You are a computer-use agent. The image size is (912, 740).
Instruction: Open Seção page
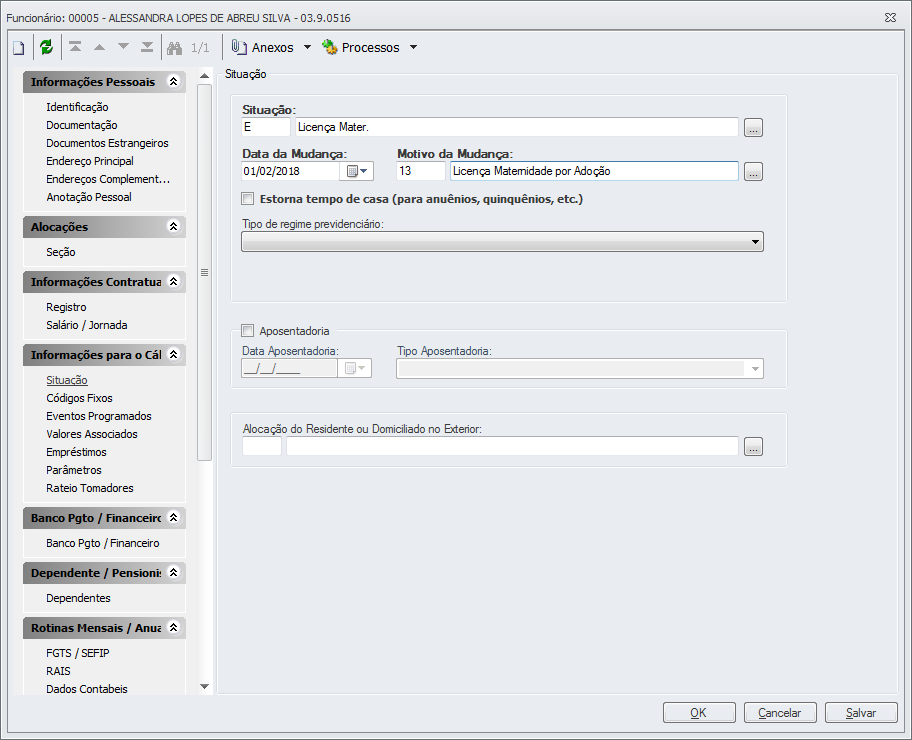(61, 252)
